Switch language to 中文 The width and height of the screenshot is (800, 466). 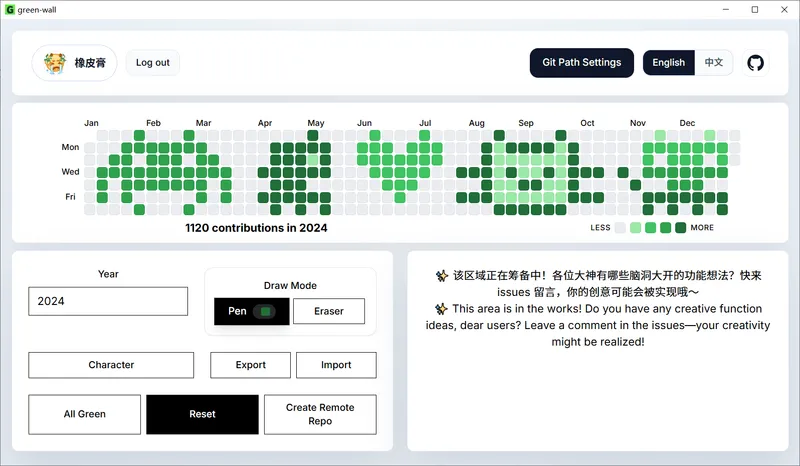(714, 63)
